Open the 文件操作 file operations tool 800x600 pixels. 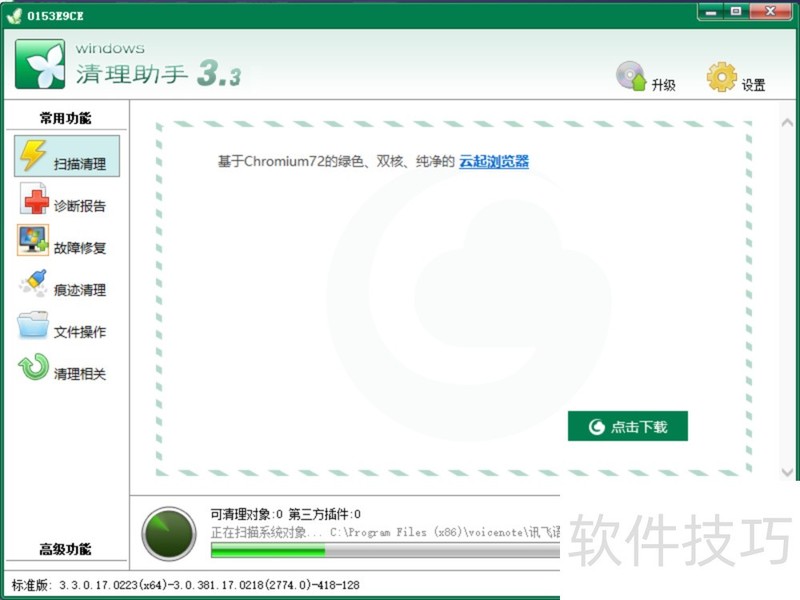coord(66,330)
